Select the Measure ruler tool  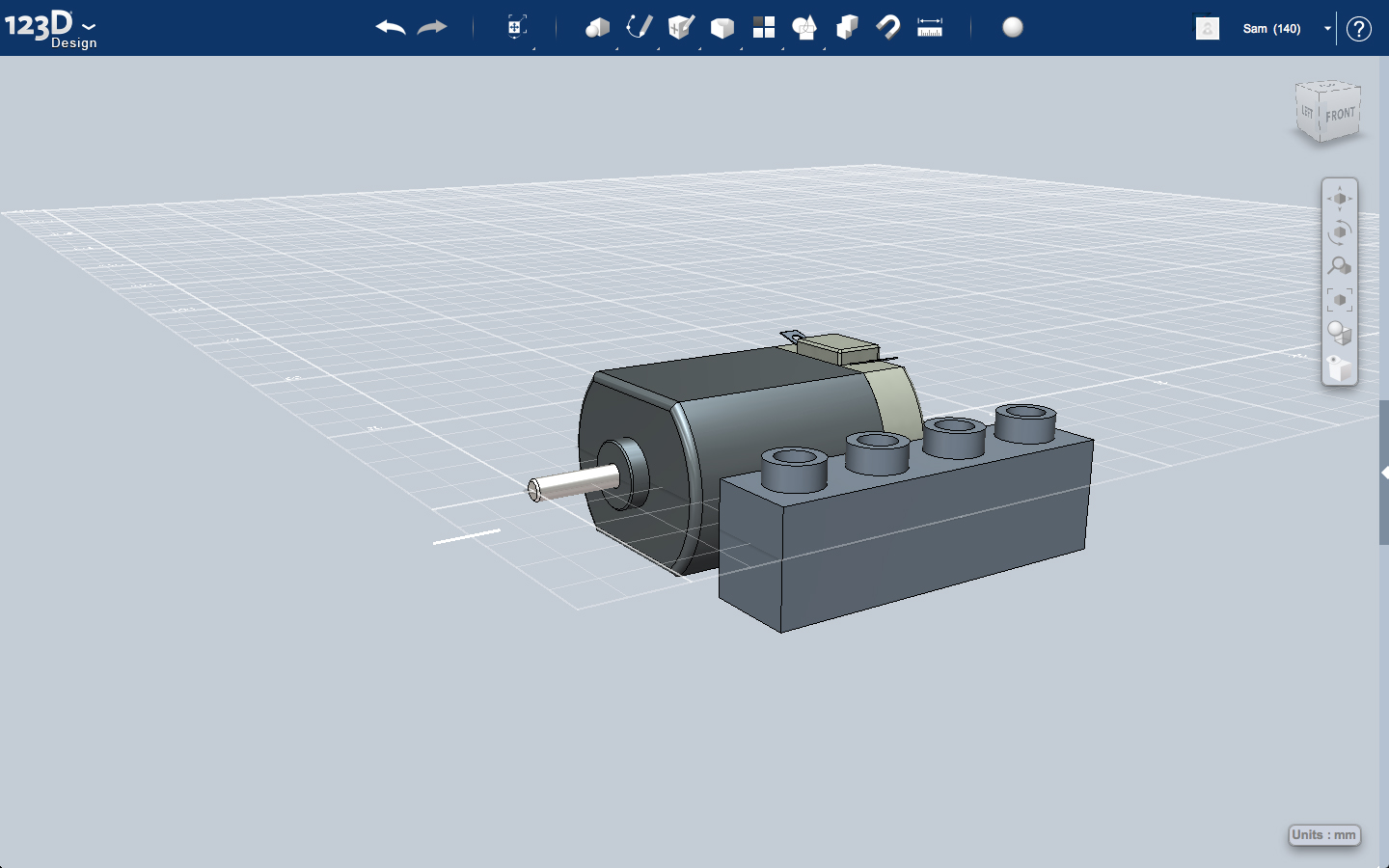coord(930,27)
